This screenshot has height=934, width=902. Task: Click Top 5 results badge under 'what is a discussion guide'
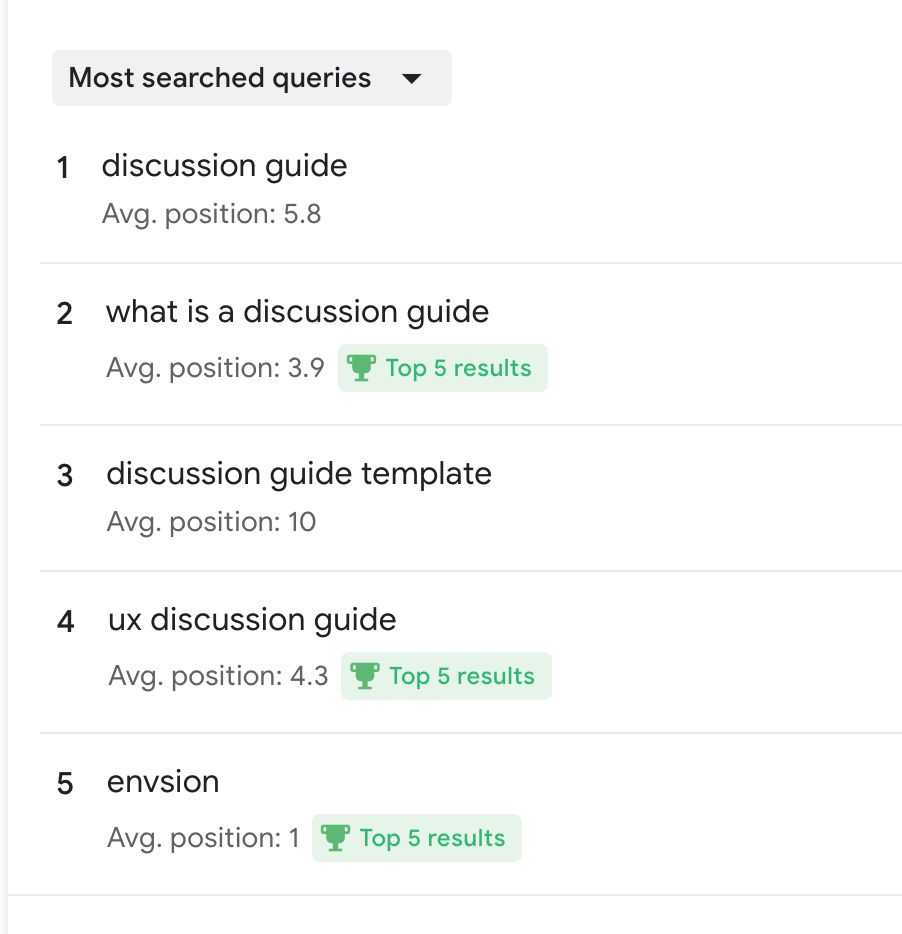point(443,368)
